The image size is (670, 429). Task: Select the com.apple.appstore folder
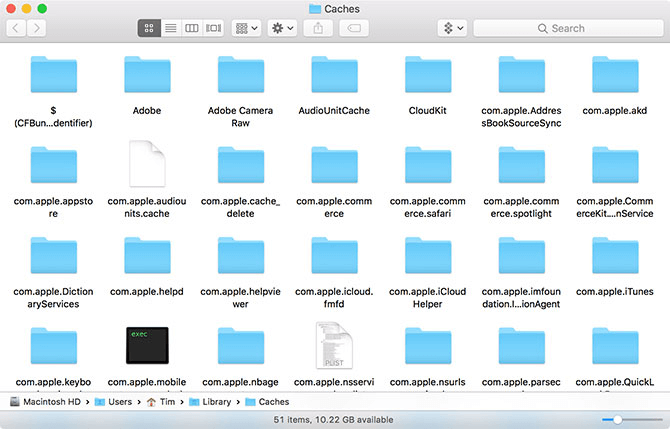(53, 165)
